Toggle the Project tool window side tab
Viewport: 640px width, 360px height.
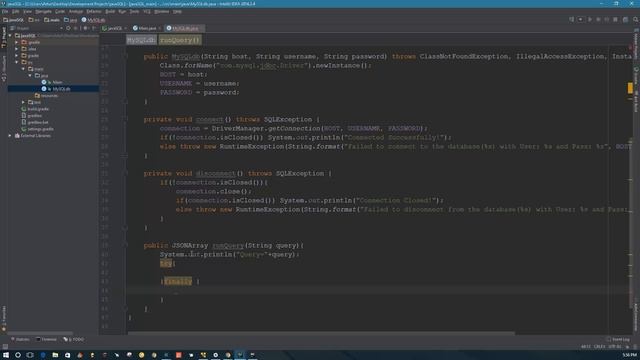click(x=4, y=38)
